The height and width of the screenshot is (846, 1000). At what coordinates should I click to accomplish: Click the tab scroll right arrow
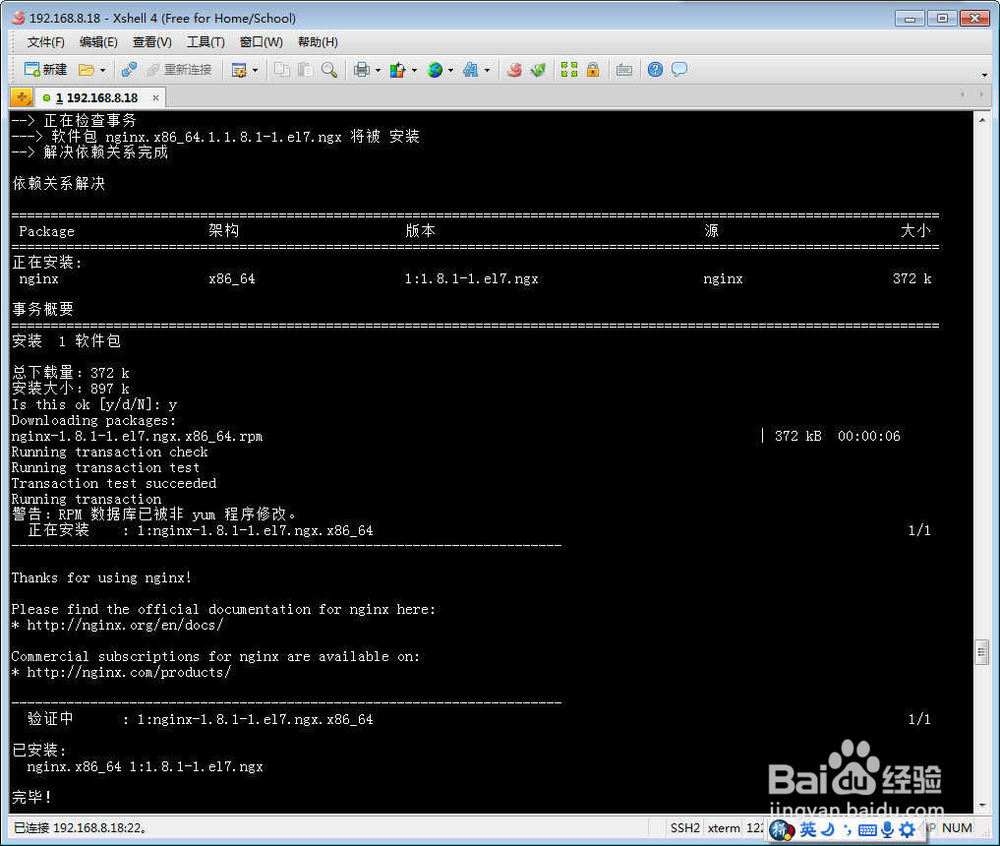(981, 94)
